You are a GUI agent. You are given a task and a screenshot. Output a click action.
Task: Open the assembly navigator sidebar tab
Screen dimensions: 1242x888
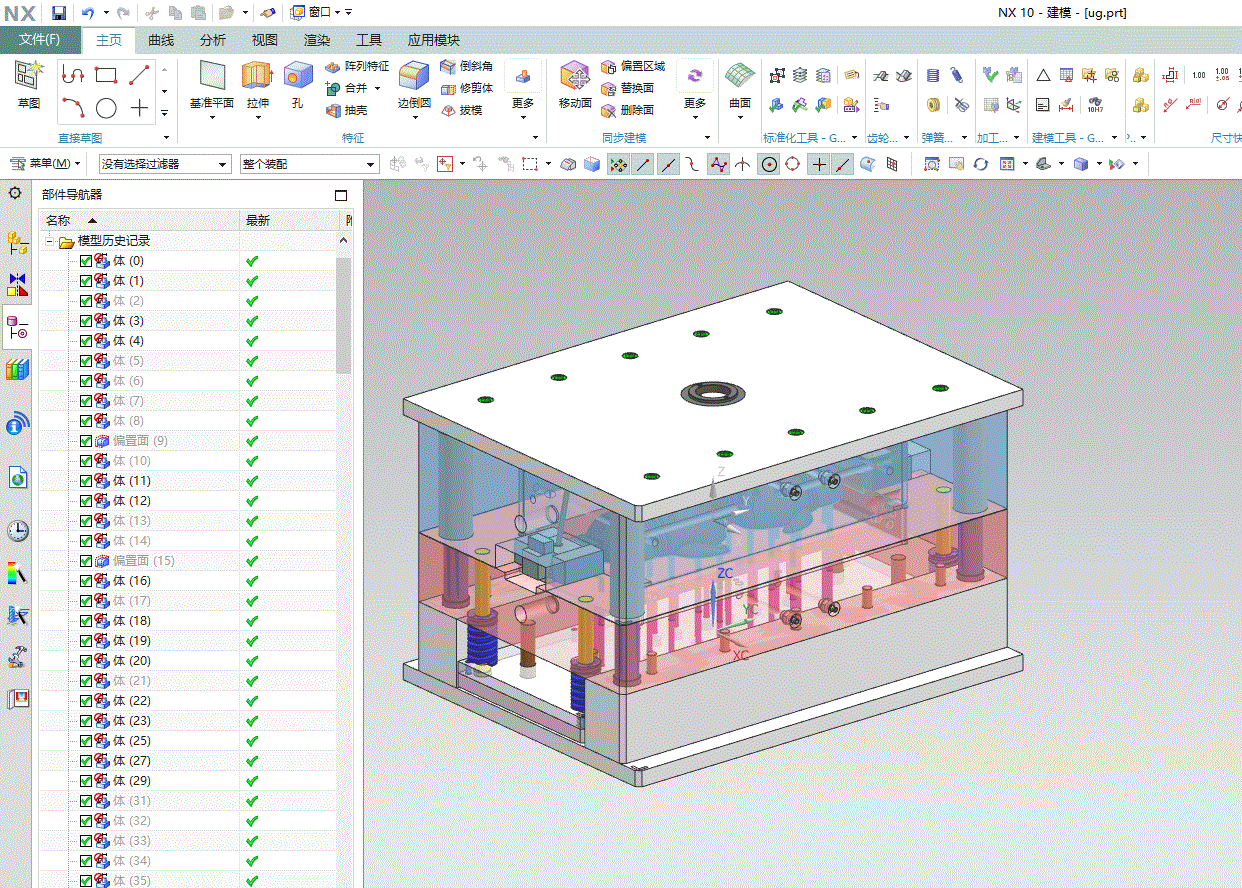(17, 242)
